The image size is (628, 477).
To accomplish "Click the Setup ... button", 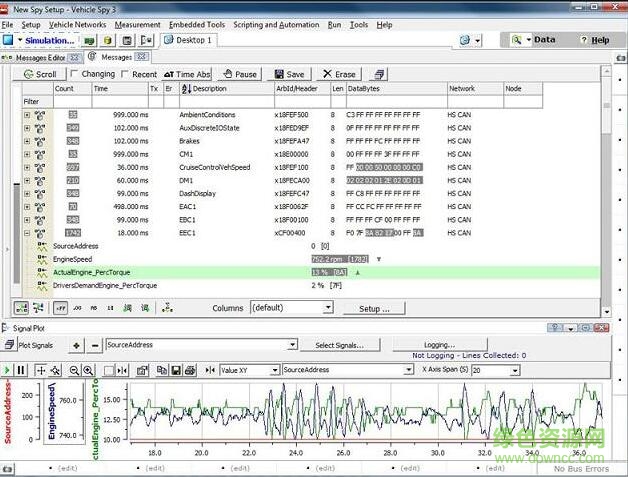I will (x=375, y=308).
